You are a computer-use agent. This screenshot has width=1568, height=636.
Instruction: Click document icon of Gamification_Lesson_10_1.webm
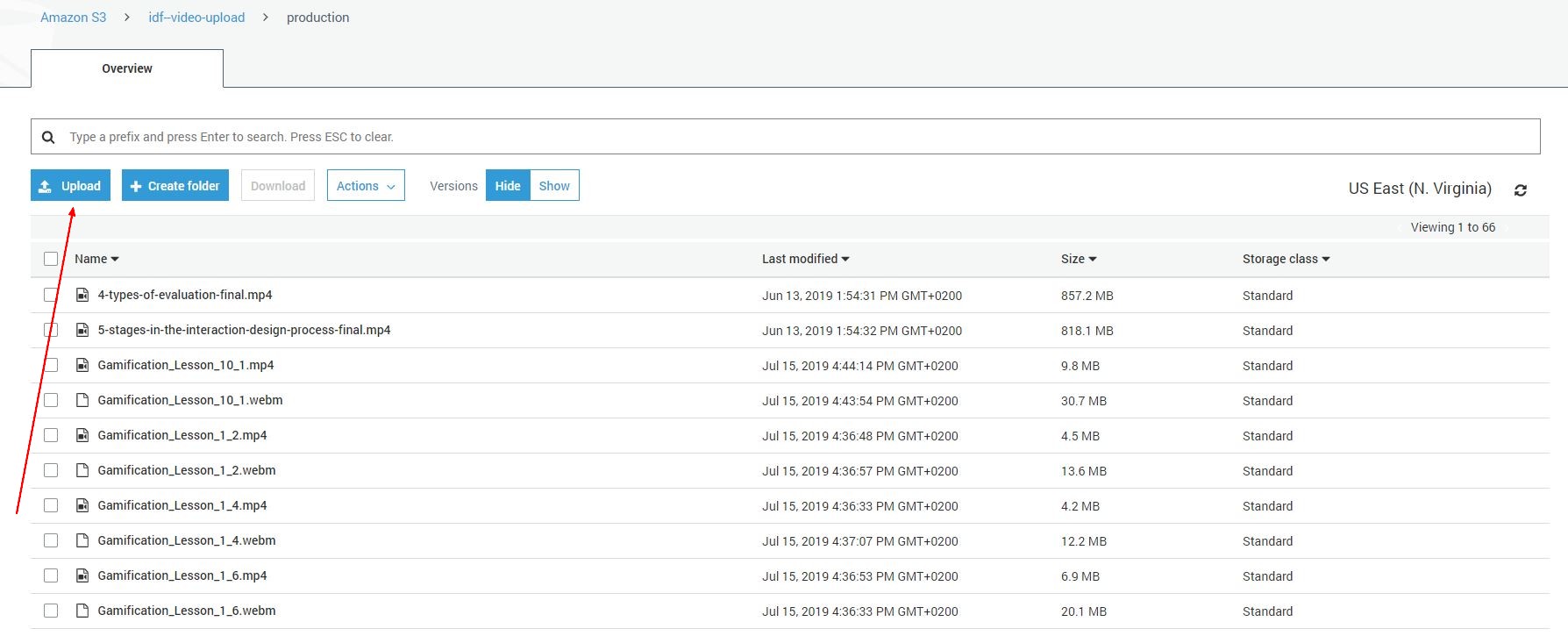pos(82,400)
